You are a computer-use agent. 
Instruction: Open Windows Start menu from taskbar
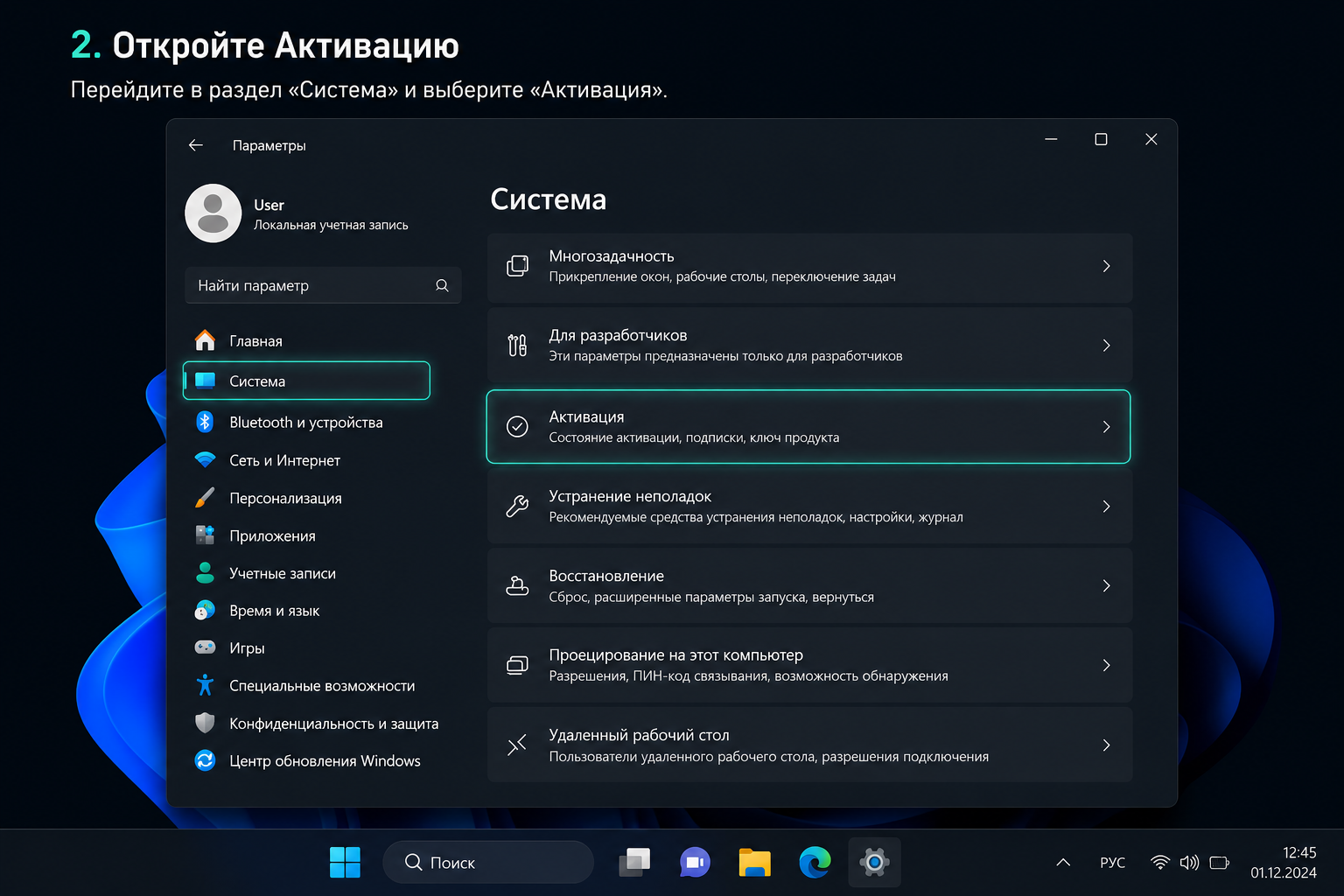[345, 863]
